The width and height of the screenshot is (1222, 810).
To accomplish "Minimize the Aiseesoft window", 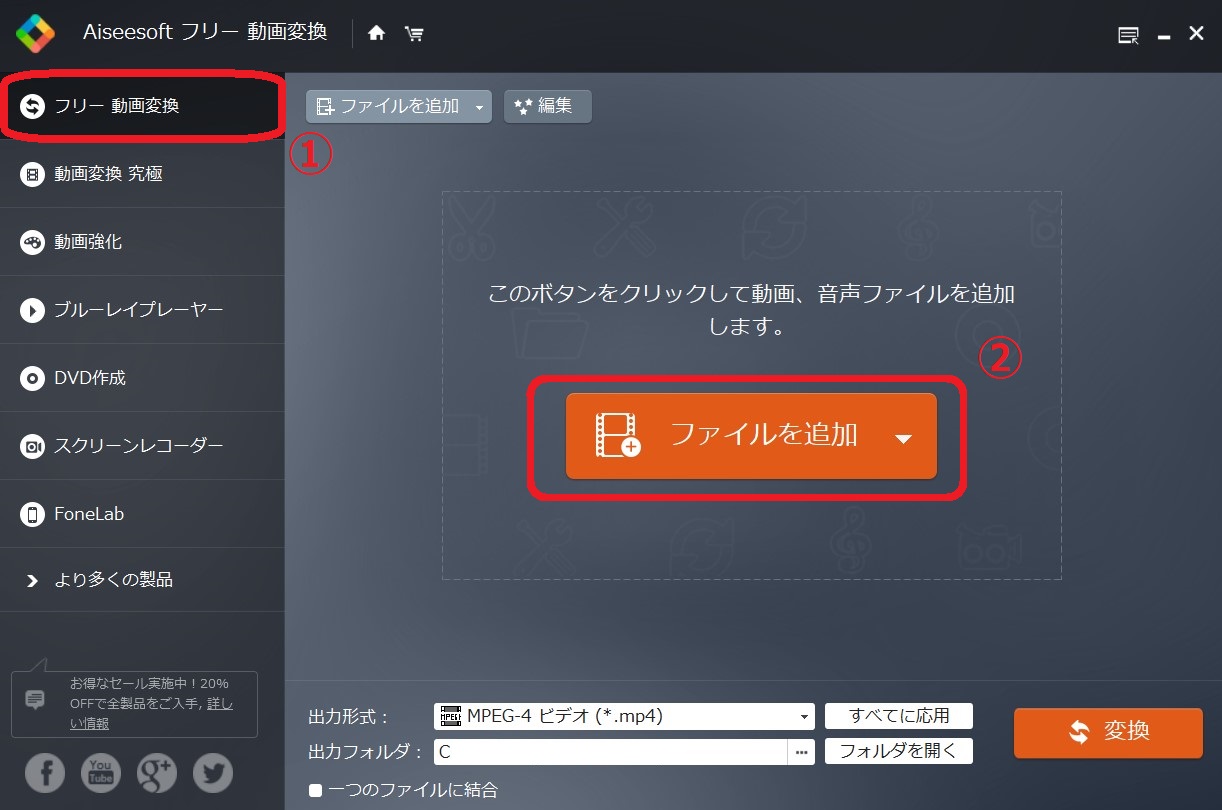I will coord(1164,37).
